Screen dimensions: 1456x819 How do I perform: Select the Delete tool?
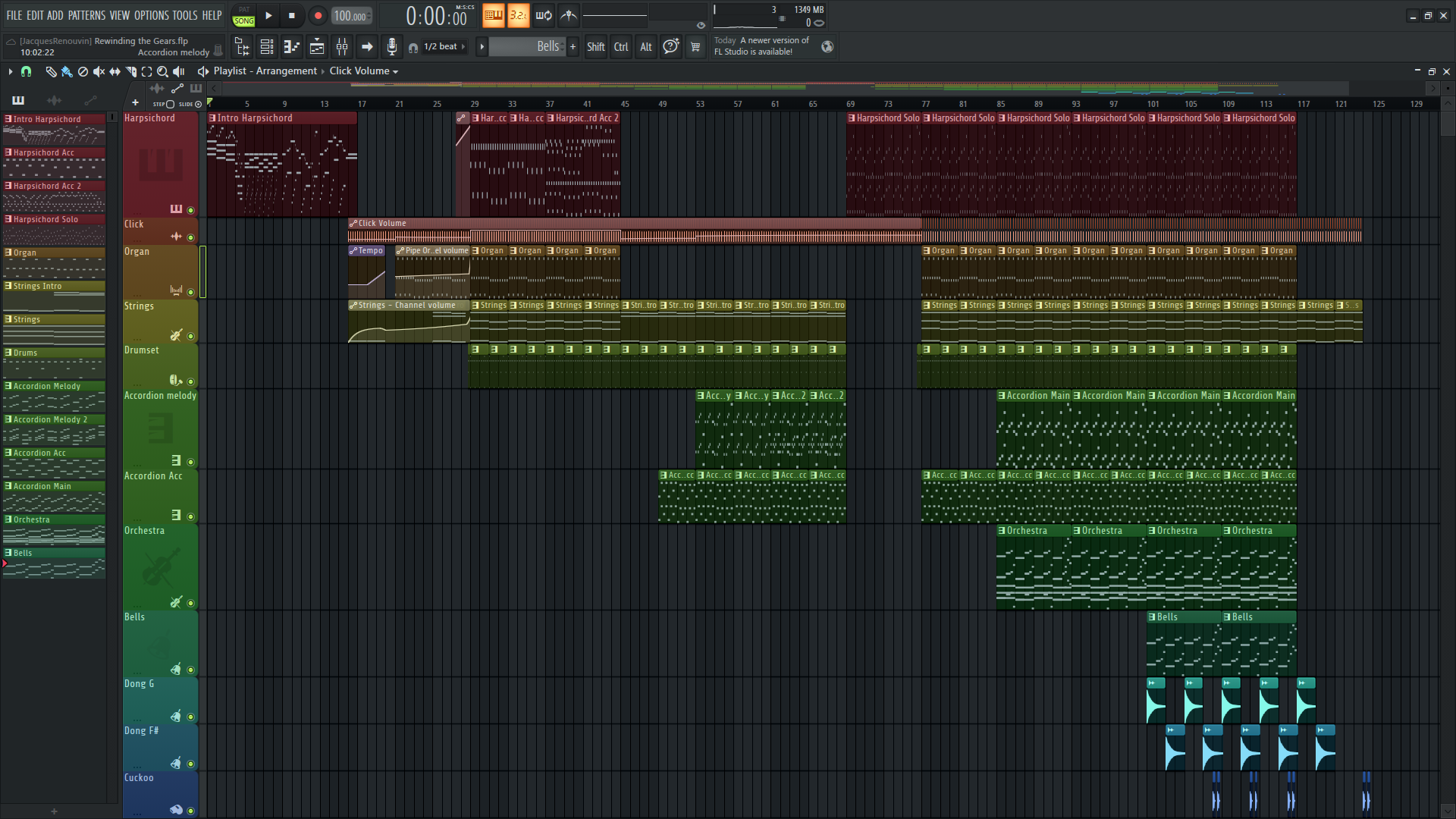pyautogui.click(x=83, y=71)
